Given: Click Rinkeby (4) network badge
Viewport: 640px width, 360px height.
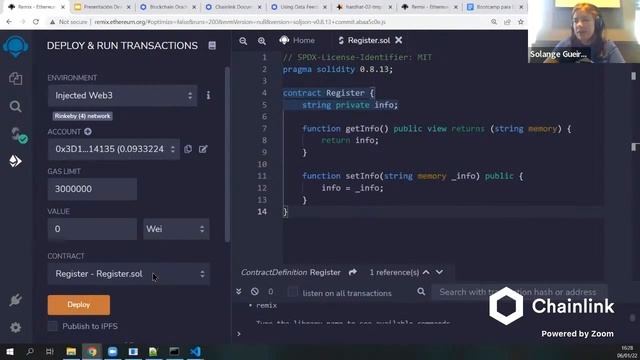Looking at the screenshot, I should click(82, 116).
